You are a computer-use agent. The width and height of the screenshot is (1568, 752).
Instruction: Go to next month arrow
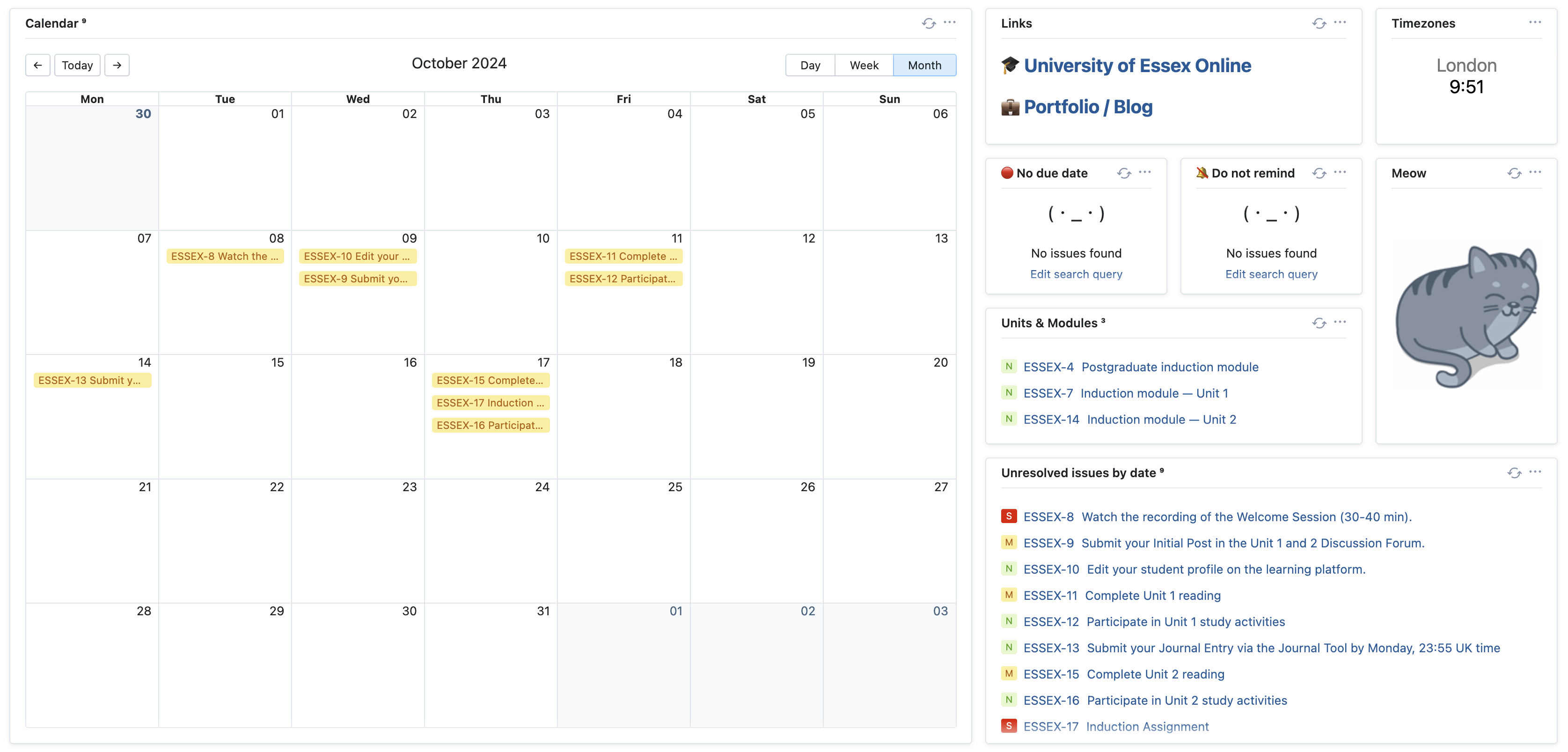(x=117, y=65)
